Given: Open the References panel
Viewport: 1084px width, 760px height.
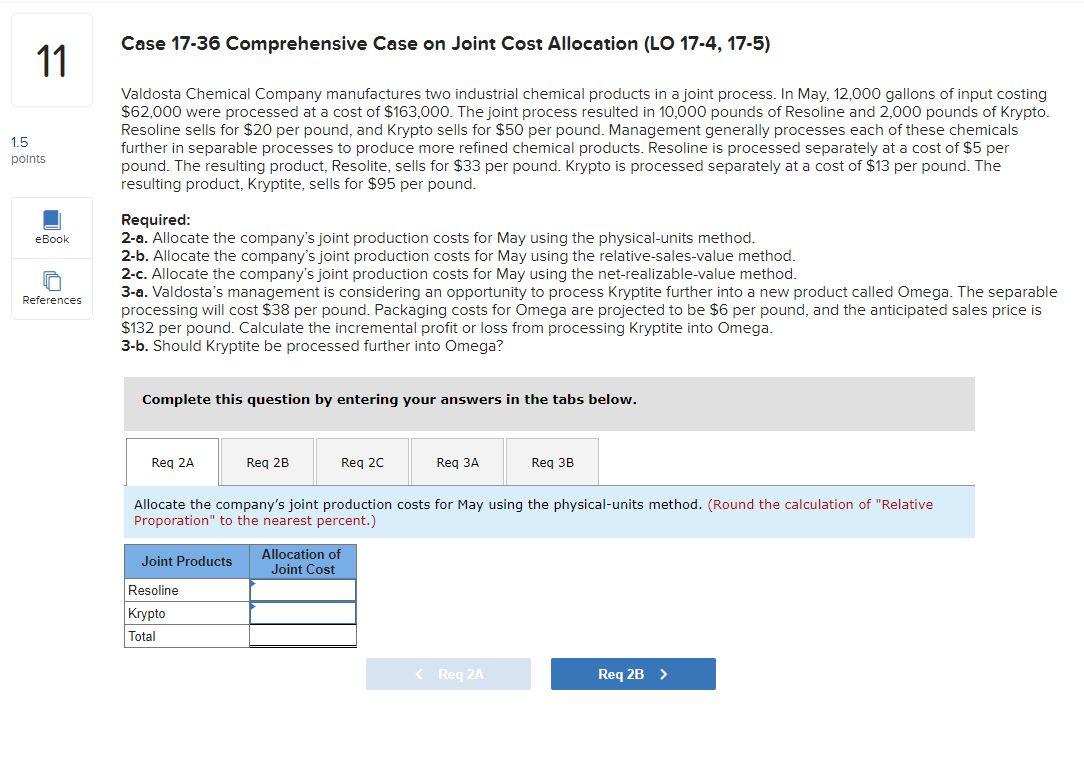Looking at the screenshot, I should tap(51, 287).
